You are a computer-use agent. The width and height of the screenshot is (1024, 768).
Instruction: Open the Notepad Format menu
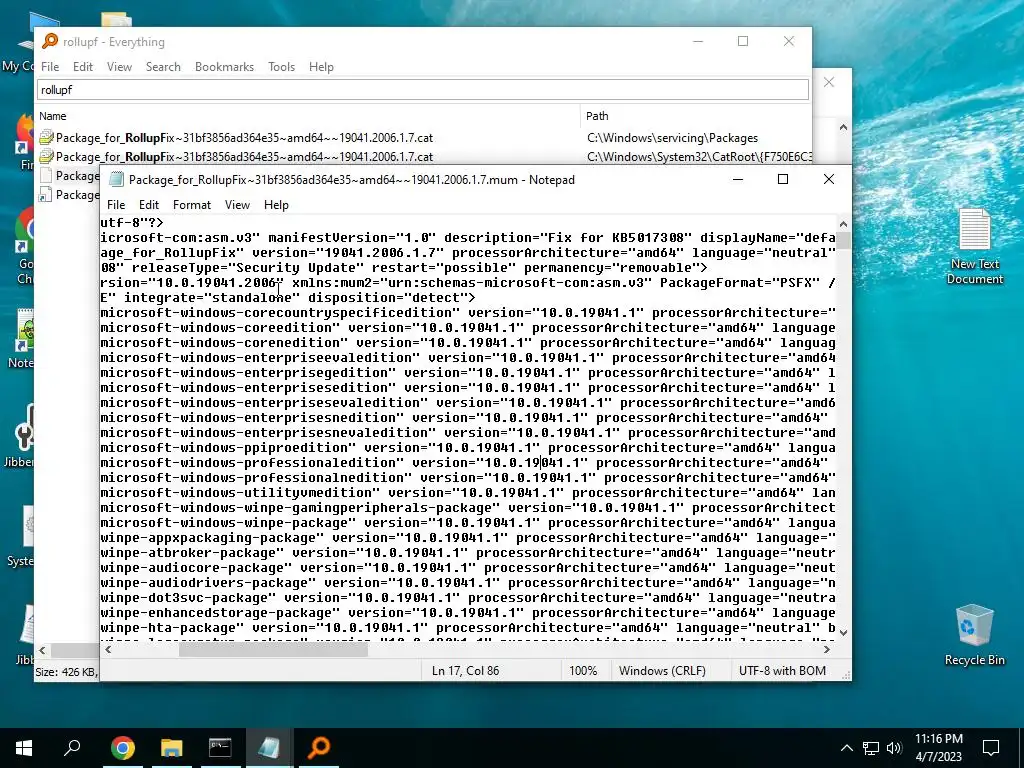[191, 205]
